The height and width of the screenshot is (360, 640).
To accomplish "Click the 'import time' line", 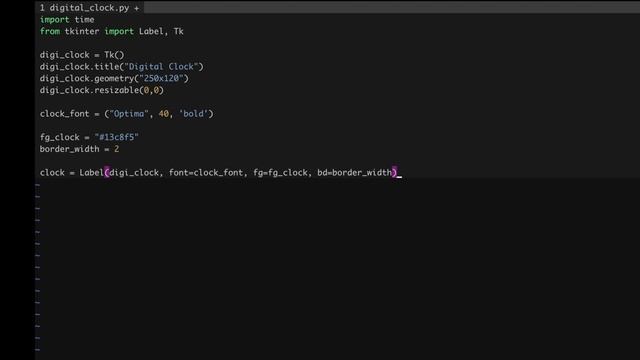I will click(x=67, y=20).
